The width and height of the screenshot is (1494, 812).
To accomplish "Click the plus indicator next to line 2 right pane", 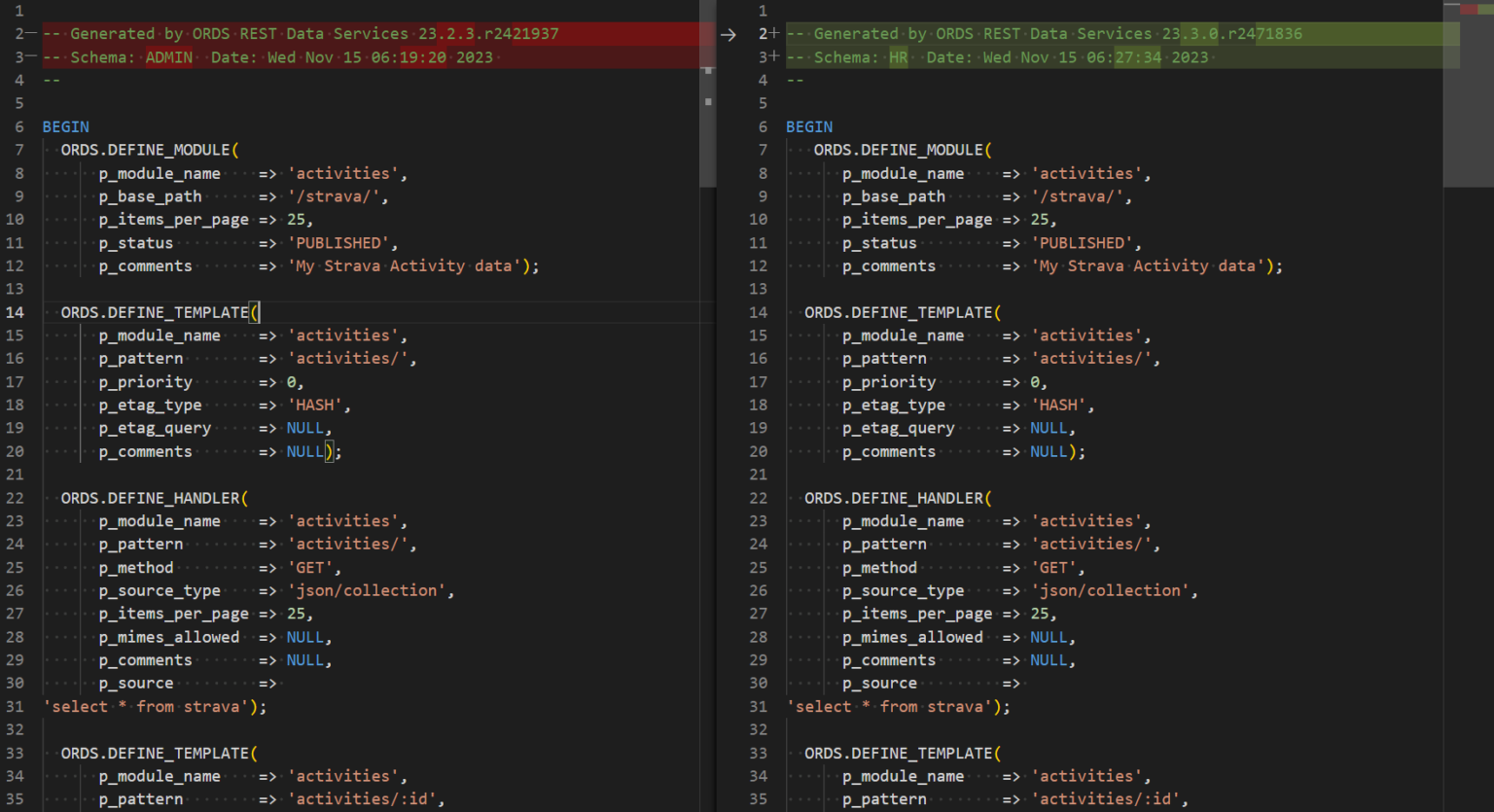I will coord(773,33).
